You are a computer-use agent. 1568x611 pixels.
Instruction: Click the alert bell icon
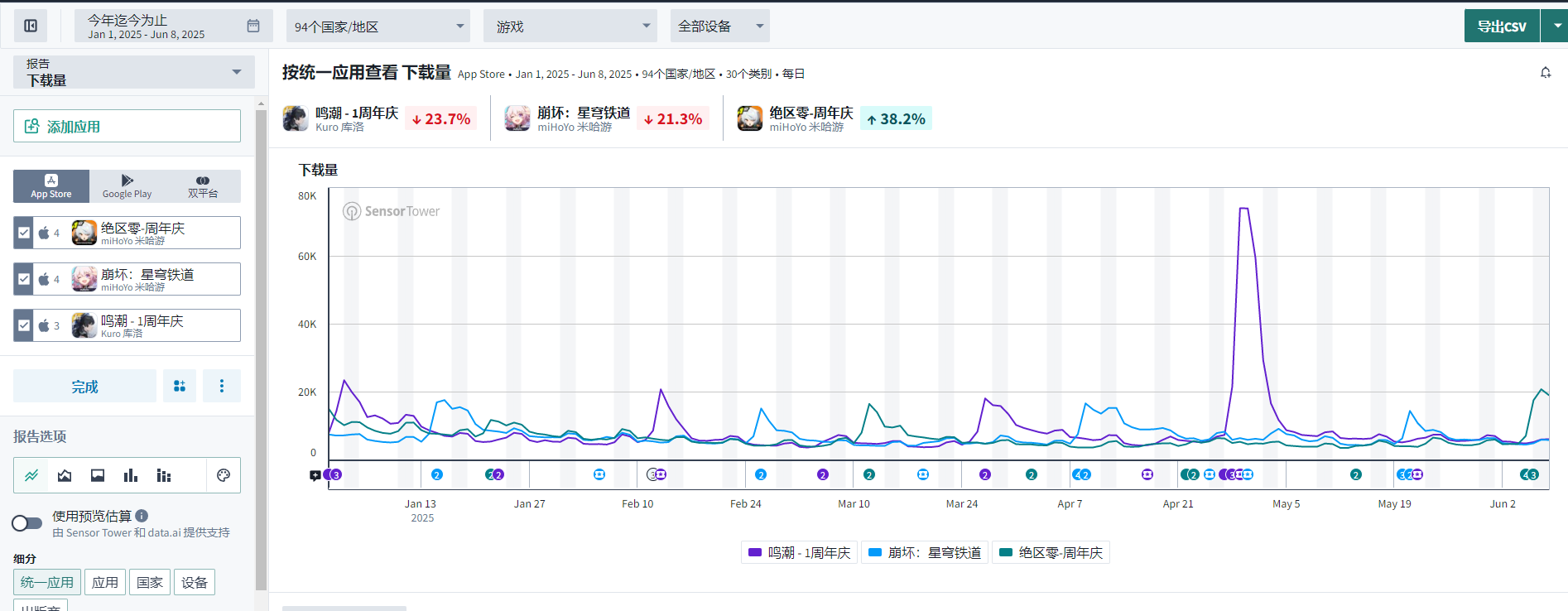pyautogui.click(x=1545, y=73)
